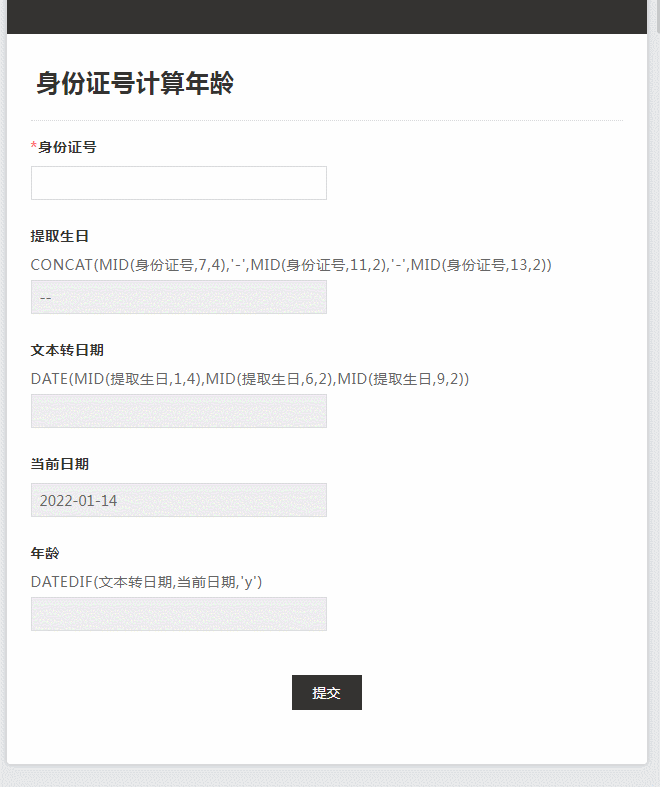Click the 年龄 calculated result field
660x787 pixels.
pos(178,614)
